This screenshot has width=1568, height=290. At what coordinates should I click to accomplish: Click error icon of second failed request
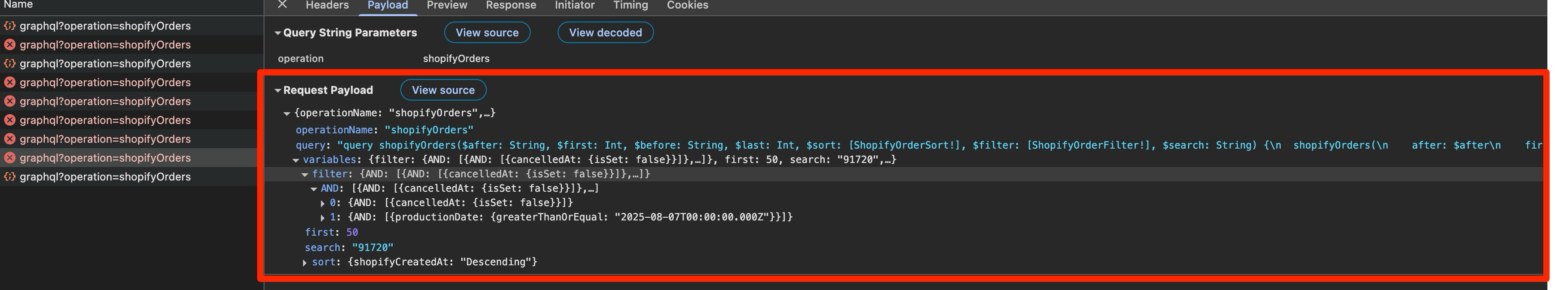10,82
